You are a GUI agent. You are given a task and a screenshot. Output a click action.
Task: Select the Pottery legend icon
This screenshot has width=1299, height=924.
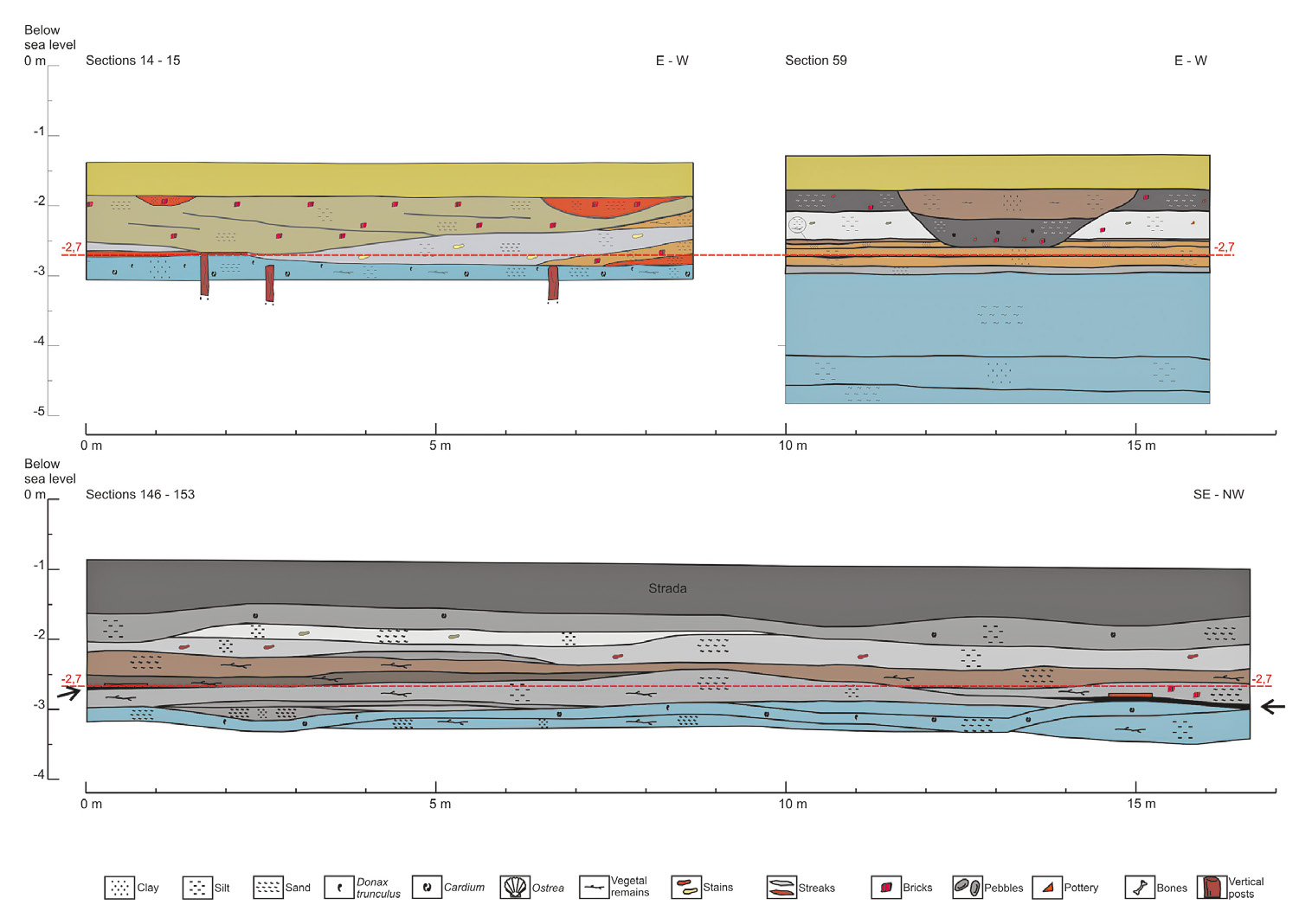(x=1047, y=887)
